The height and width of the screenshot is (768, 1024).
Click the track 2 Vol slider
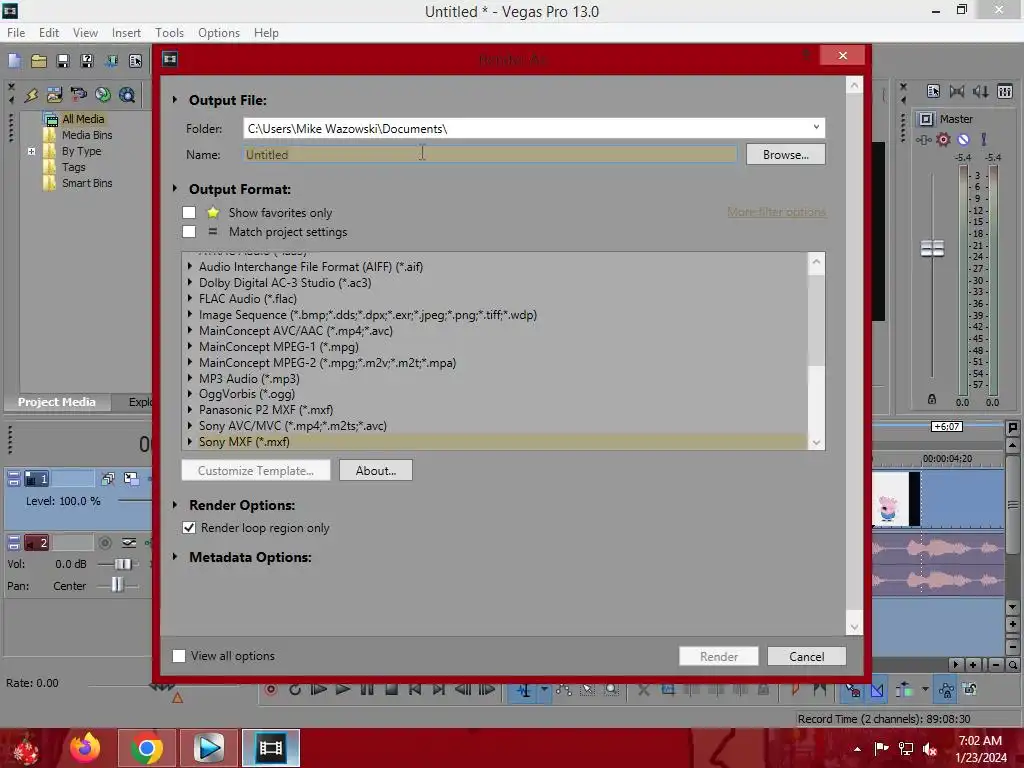122,564
